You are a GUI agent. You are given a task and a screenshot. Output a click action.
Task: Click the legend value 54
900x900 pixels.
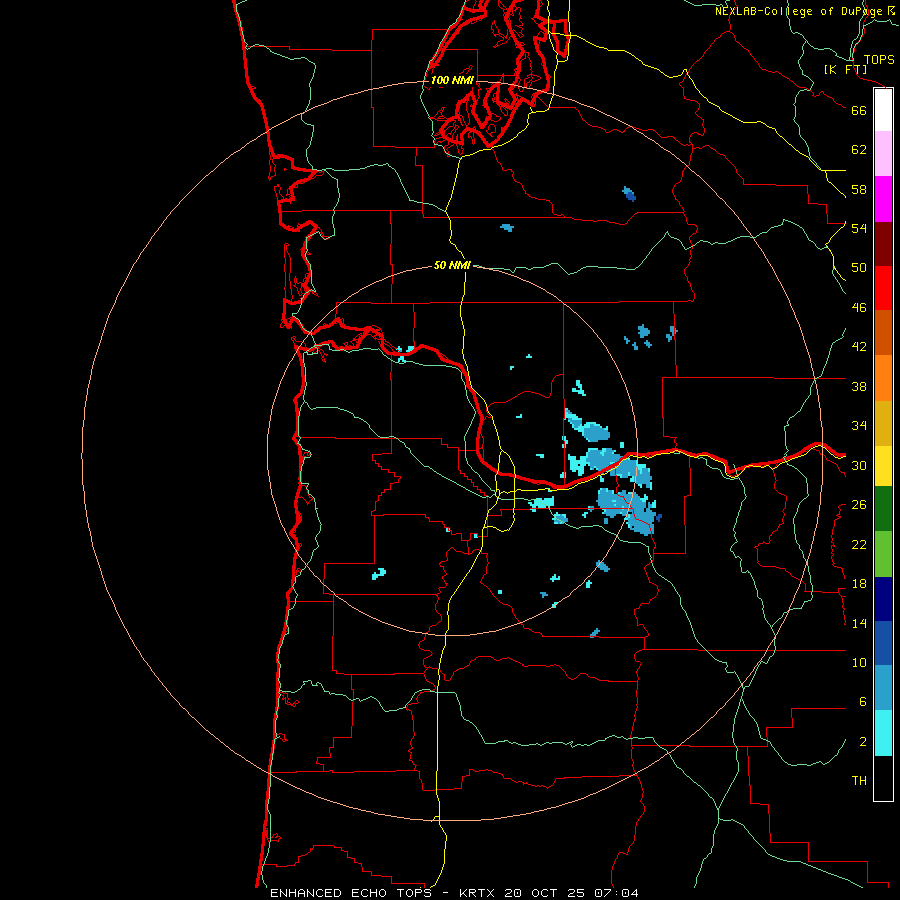tap(859, 228)
